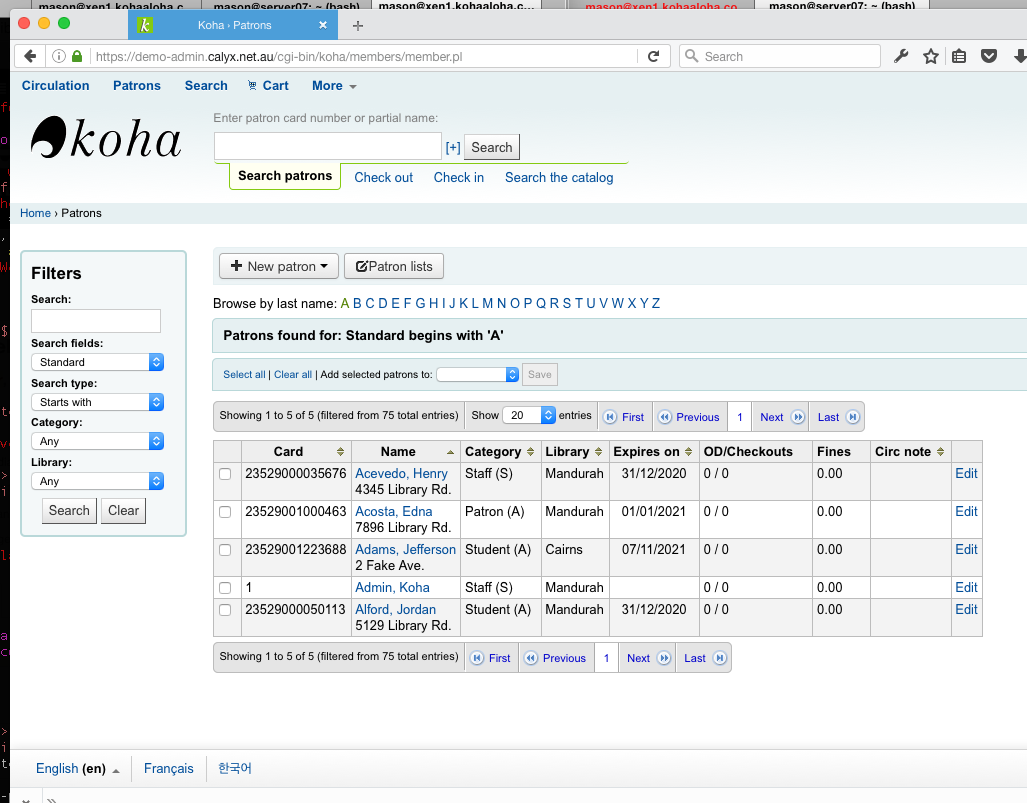
Task: Sort table by Card column arrows
Action: pyautogui.click(x=340, y=452)
